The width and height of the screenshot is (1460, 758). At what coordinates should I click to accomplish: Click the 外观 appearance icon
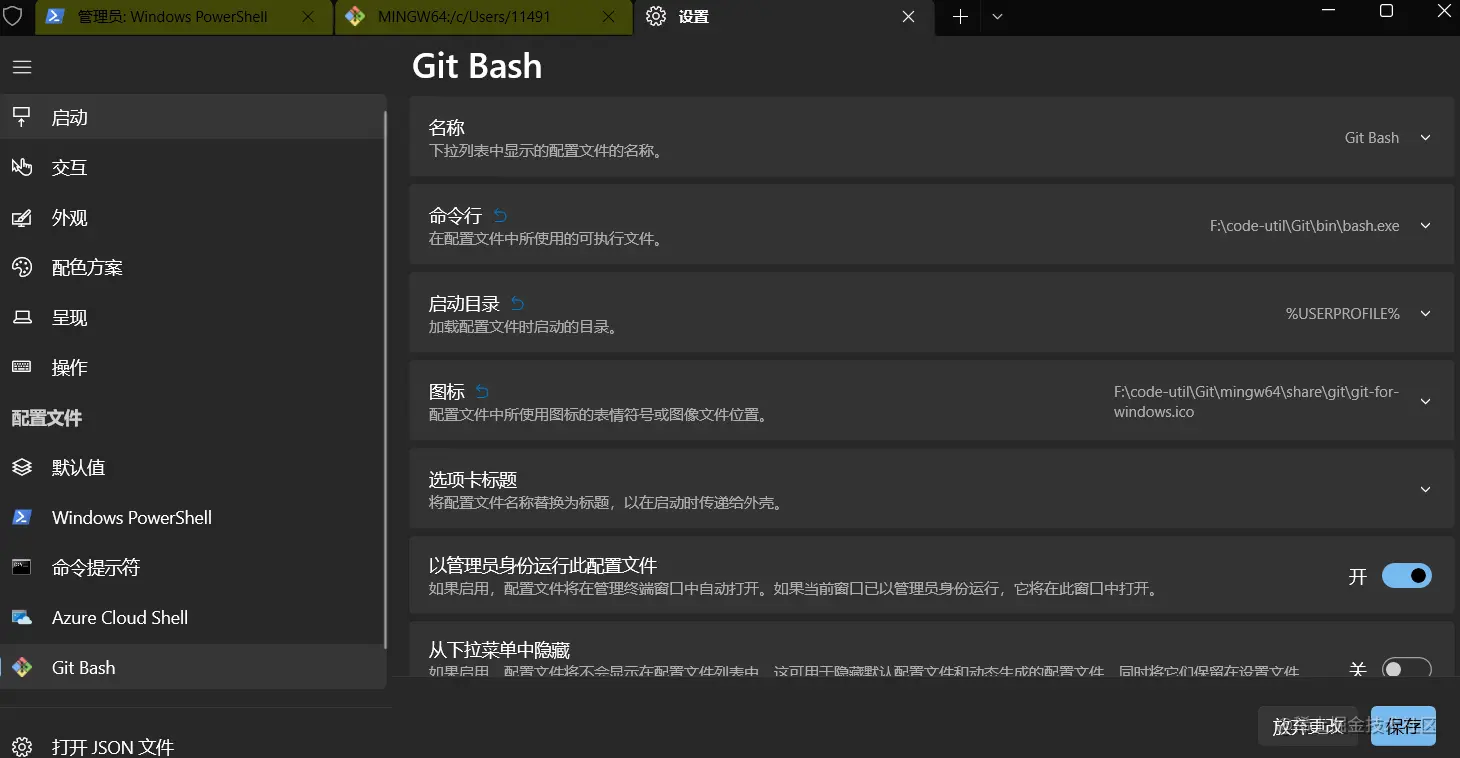[22, 217]
